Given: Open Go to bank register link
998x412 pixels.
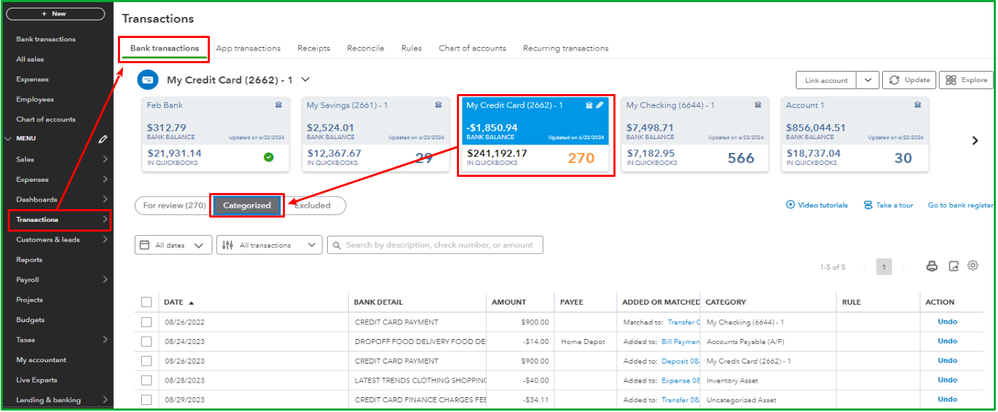Looking at the screenshot, I should tap(961, 206).
